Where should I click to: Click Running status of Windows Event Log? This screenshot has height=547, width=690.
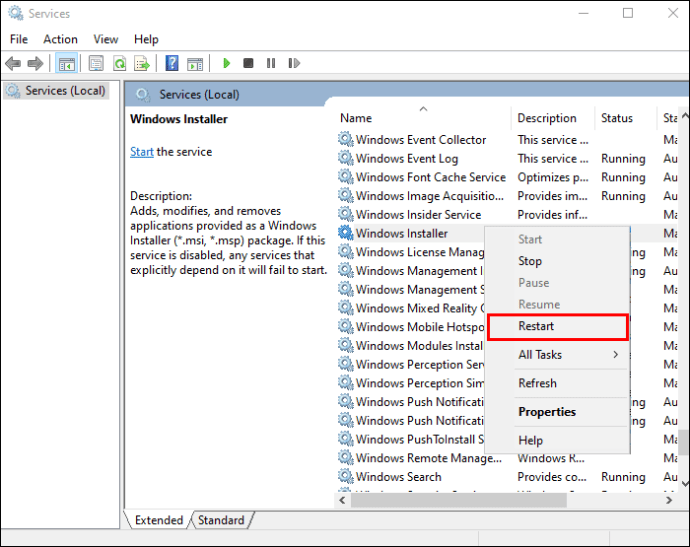[624, 158]
